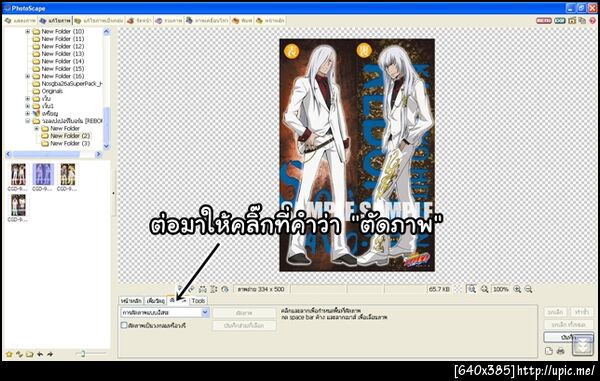Click the Undo All button
Image resolution: width=600 pixels, height=381 pixels.
[568, 324]
